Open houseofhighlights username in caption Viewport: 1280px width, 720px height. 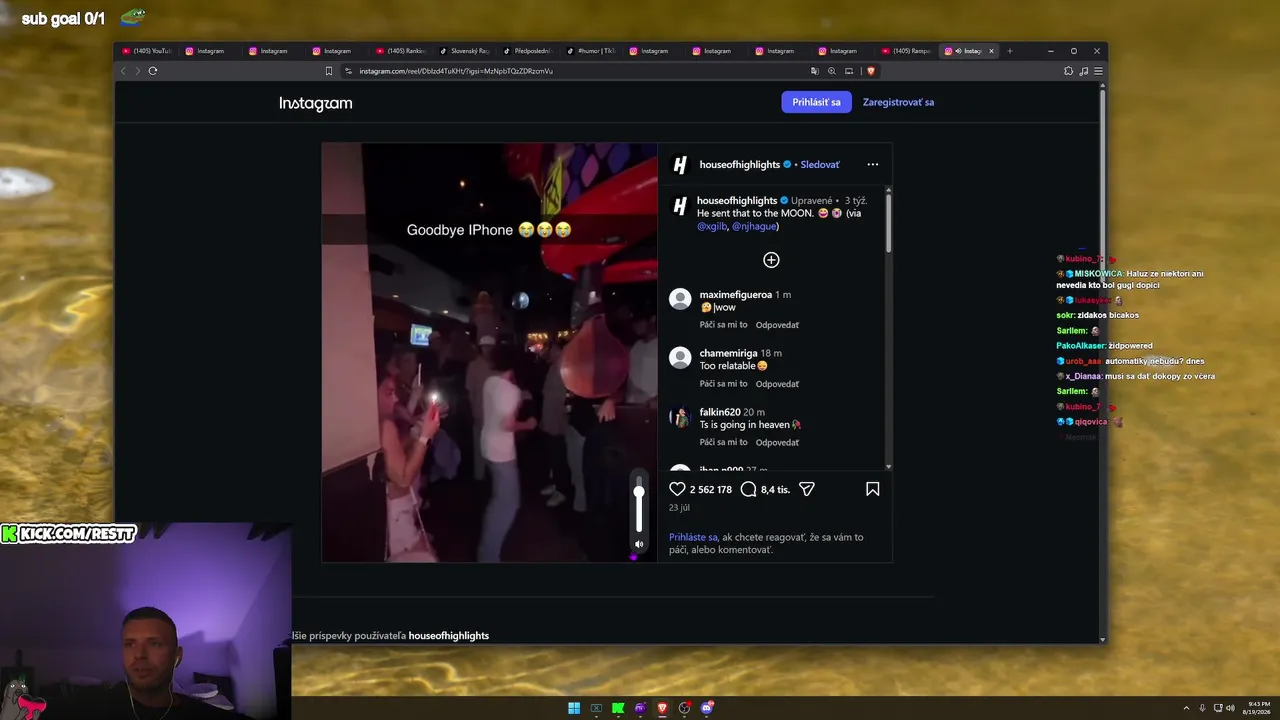[x=737, y=201]
